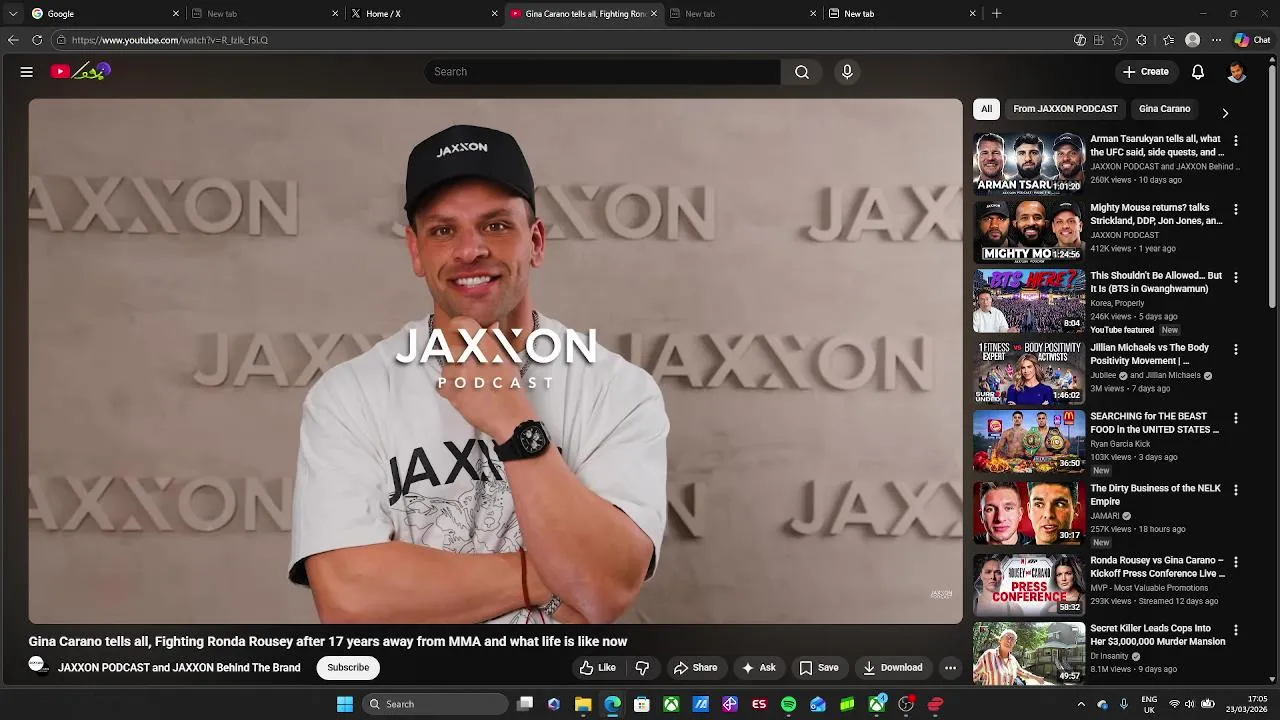Click the main video player
Image resolution: width=1280 pixels, height=720 pixels.
(x=495, y=361)
